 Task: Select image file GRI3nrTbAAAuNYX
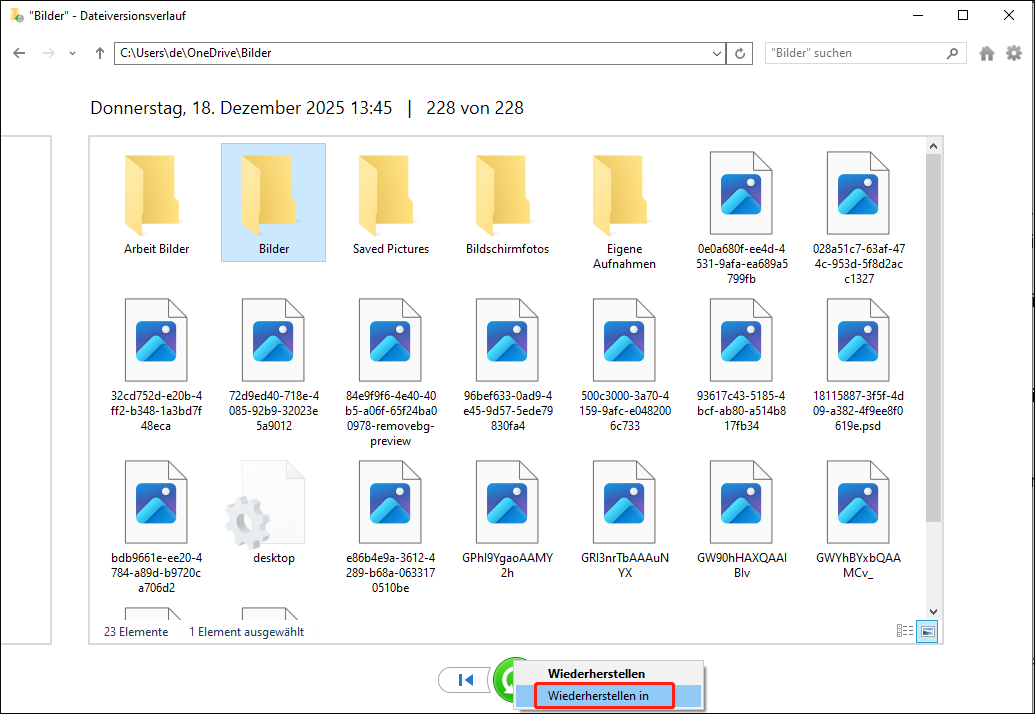click(x=624, y=519)
